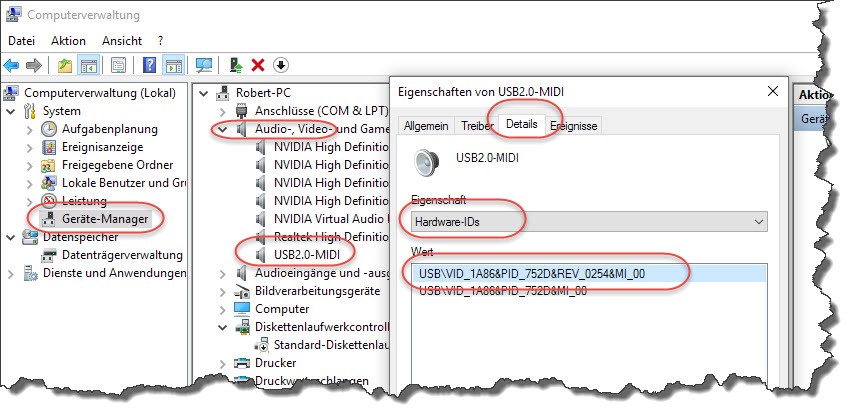Open the Datei menu

coord(22,41)
